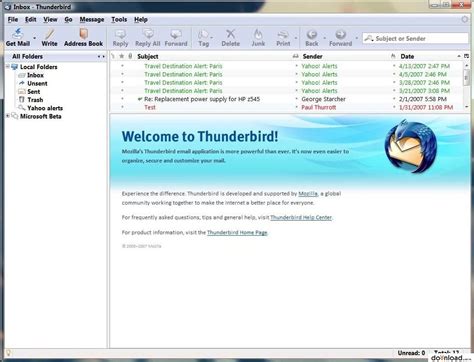Viewport: 474px width, 362px height.
Task: Open the Print dropdown arrow
Action: click(x=296, y=38)
